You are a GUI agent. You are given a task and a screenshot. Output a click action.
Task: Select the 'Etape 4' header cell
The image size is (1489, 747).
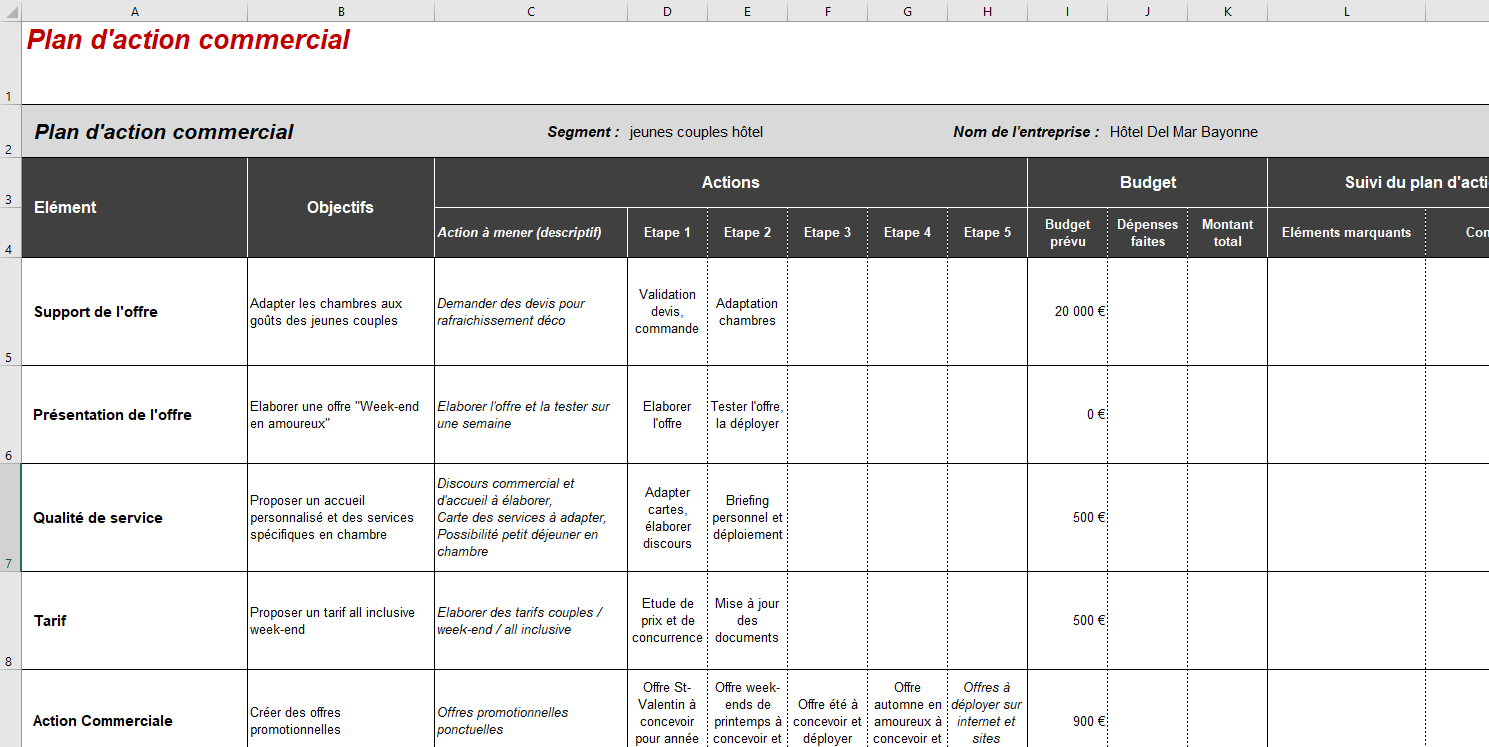point(907,232)
